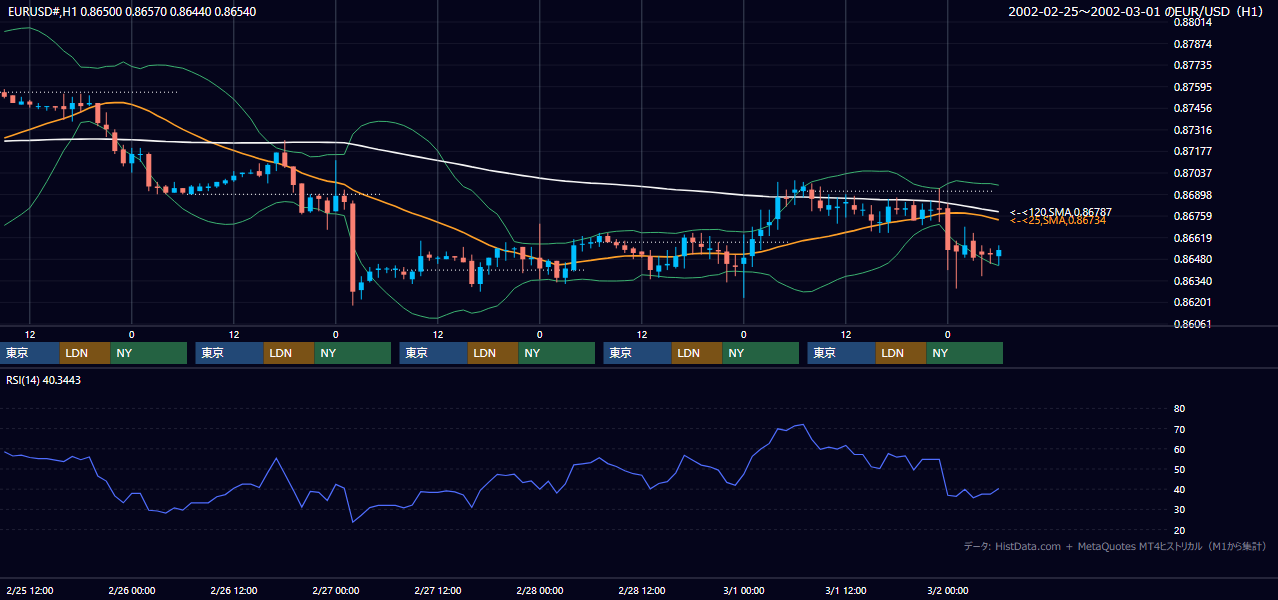Screen dimensions: 1278x600
Task: Click the RSI scale value 30
Action: (x=1179, y=510)
